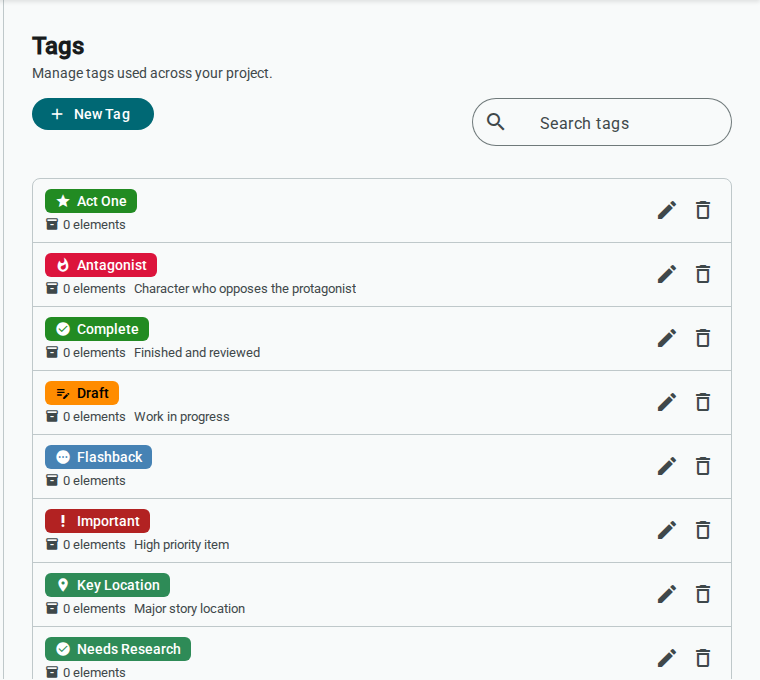Click 'Work in progress' description

[182, 417]
